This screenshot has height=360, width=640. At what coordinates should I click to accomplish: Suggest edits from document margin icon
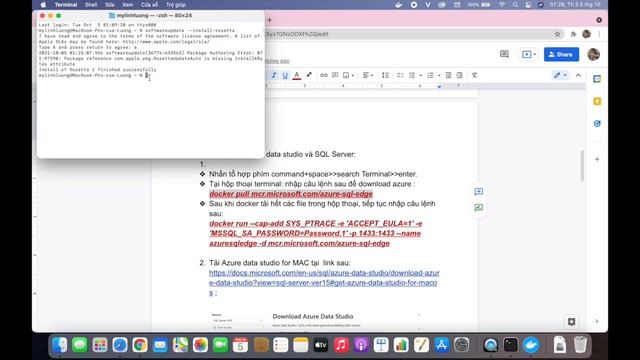point(479,208)
